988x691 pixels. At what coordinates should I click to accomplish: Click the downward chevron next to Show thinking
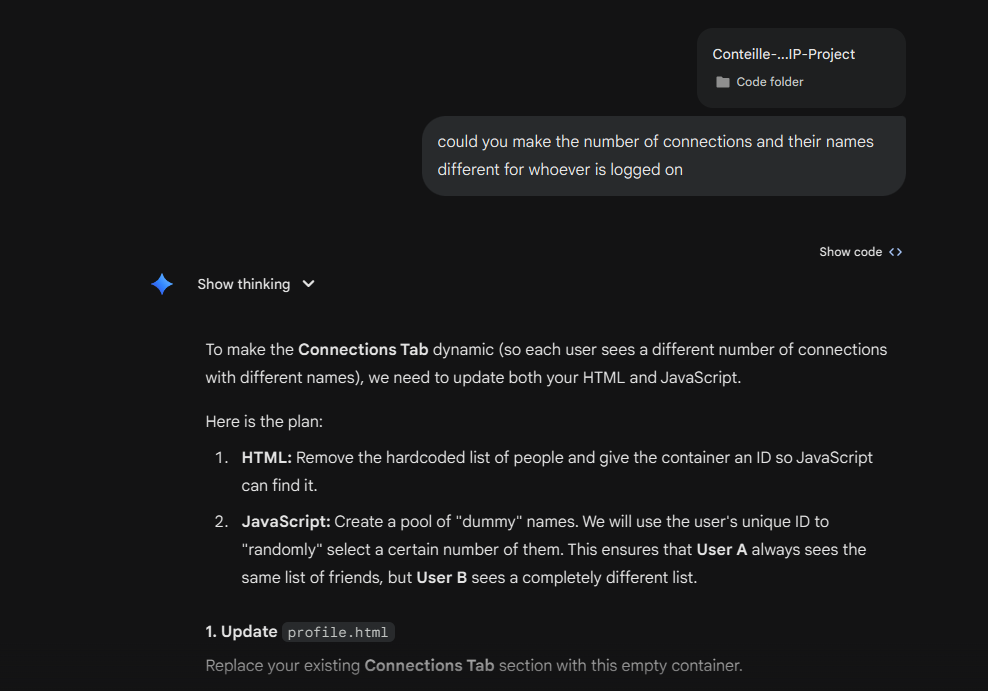308,284
